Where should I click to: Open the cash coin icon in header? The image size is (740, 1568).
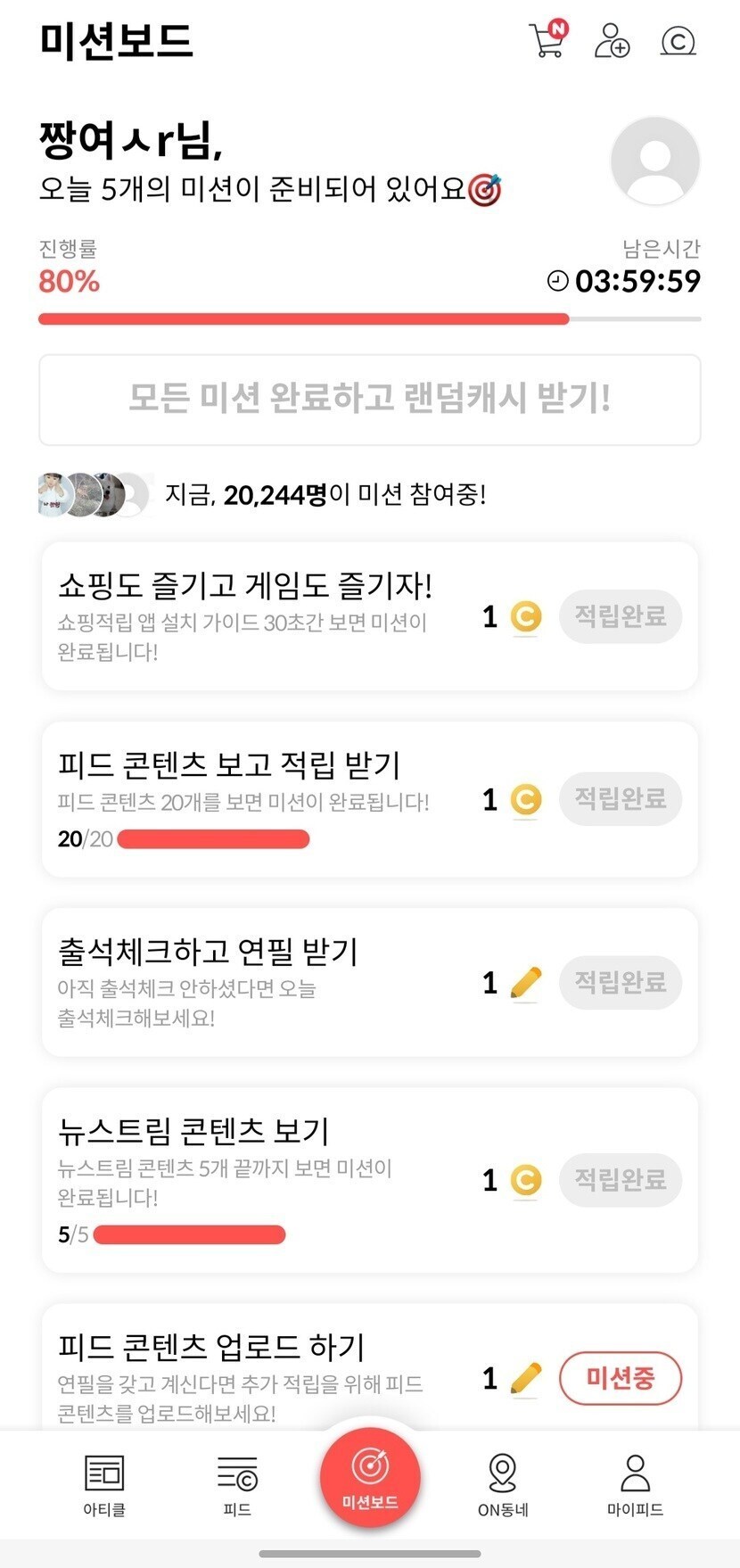(x=678, y=41)
